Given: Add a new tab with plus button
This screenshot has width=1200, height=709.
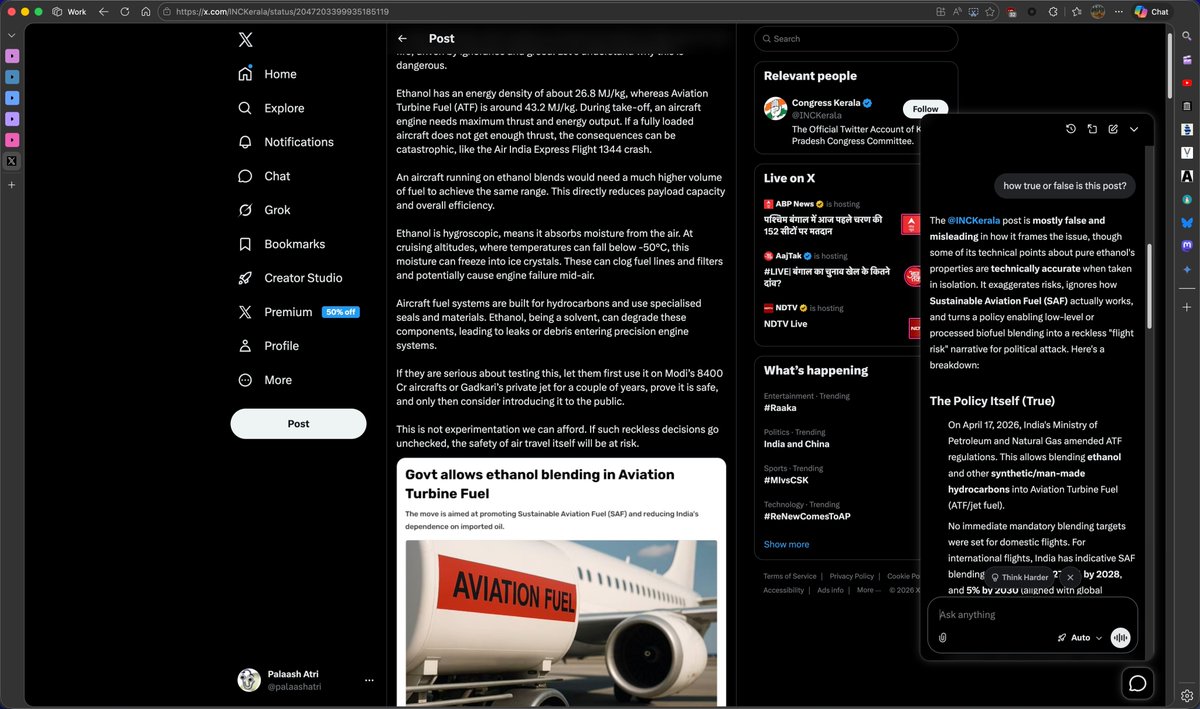Looking at the screenshot, I should point(11,185).
